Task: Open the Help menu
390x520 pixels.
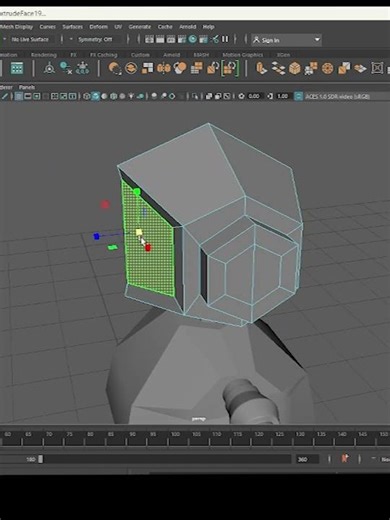Action: [x=208, y=27]
